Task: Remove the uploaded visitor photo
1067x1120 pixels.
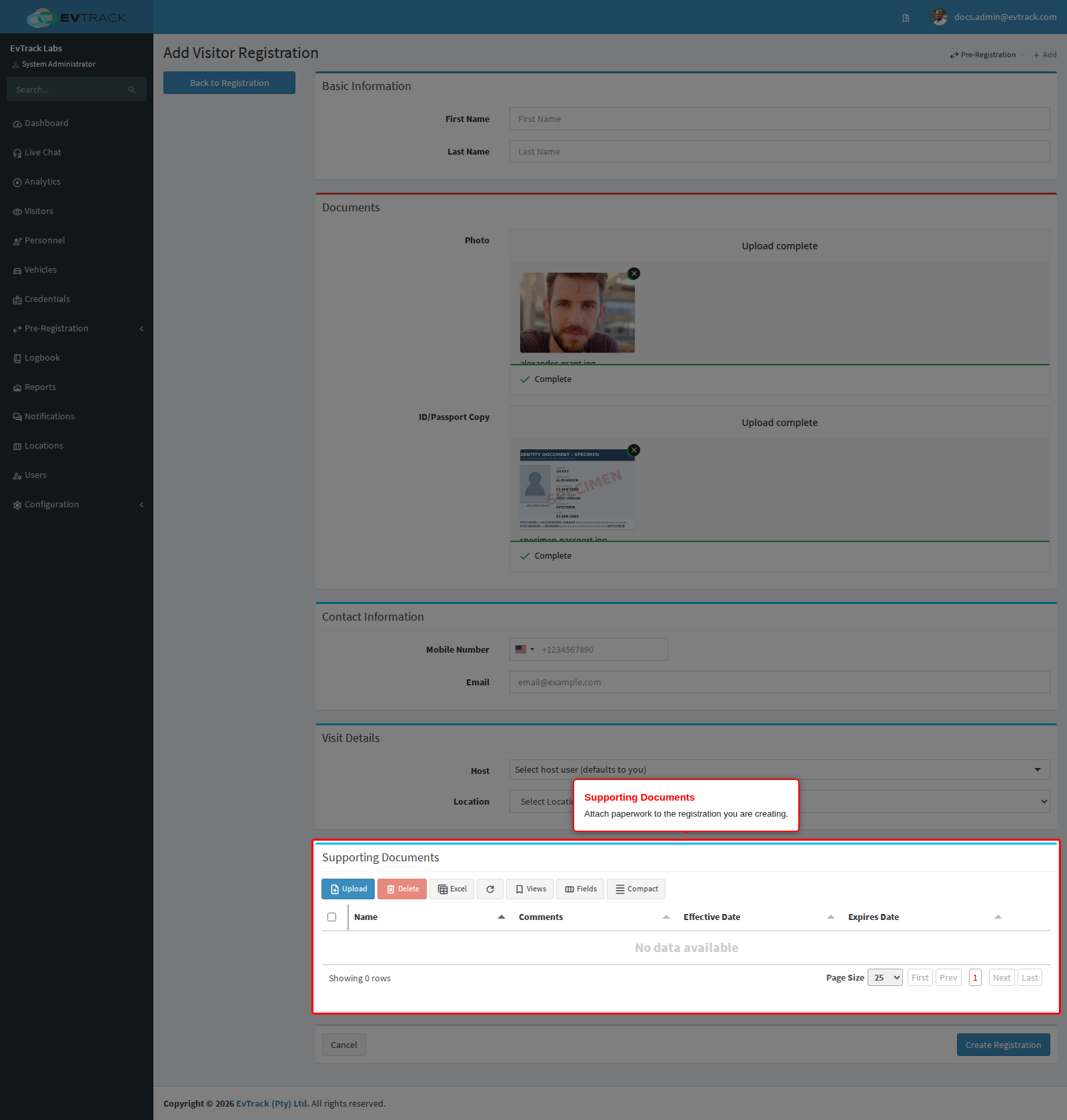Action: [634, 273]
